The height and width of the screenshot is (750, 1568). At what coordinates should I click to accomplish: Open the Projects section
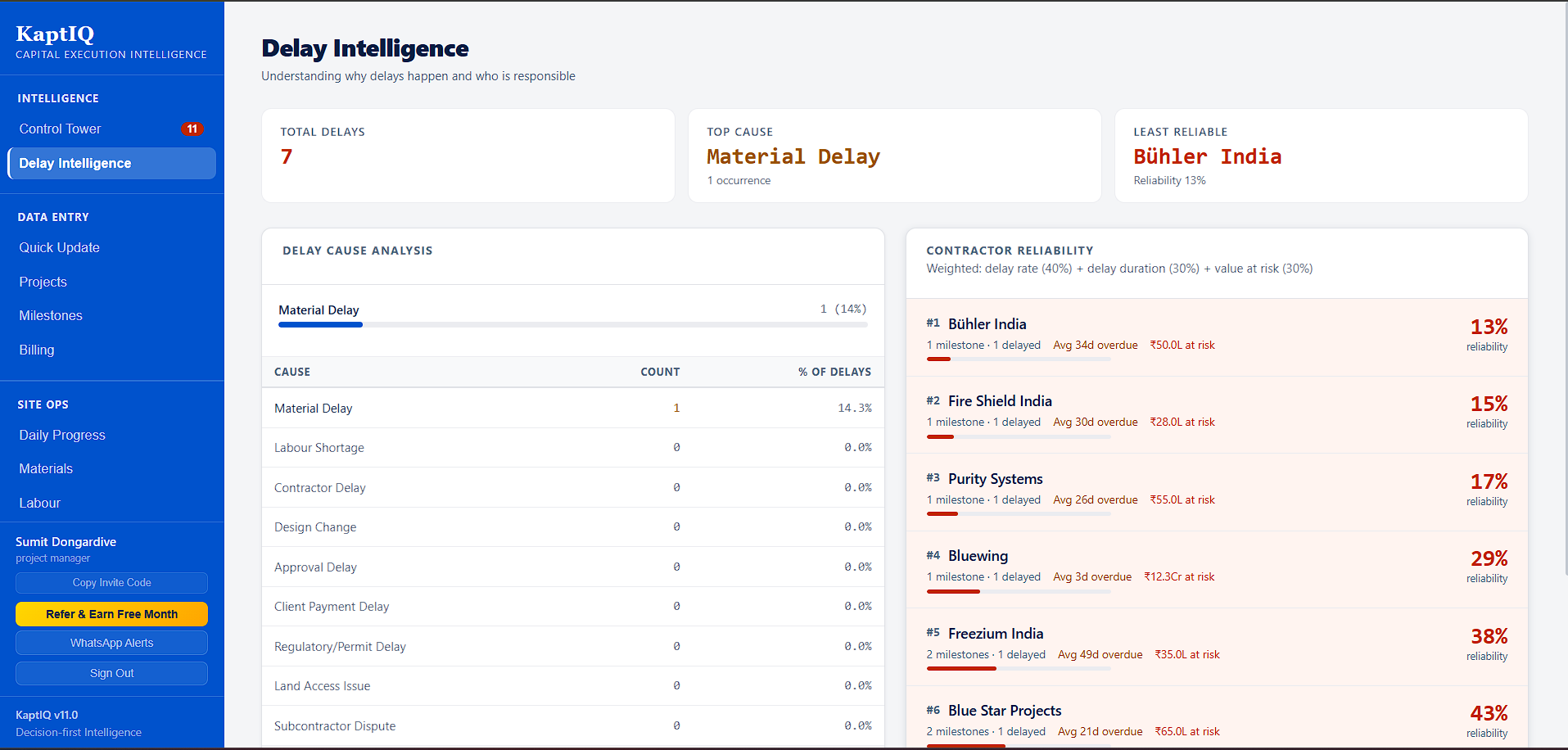43,282
